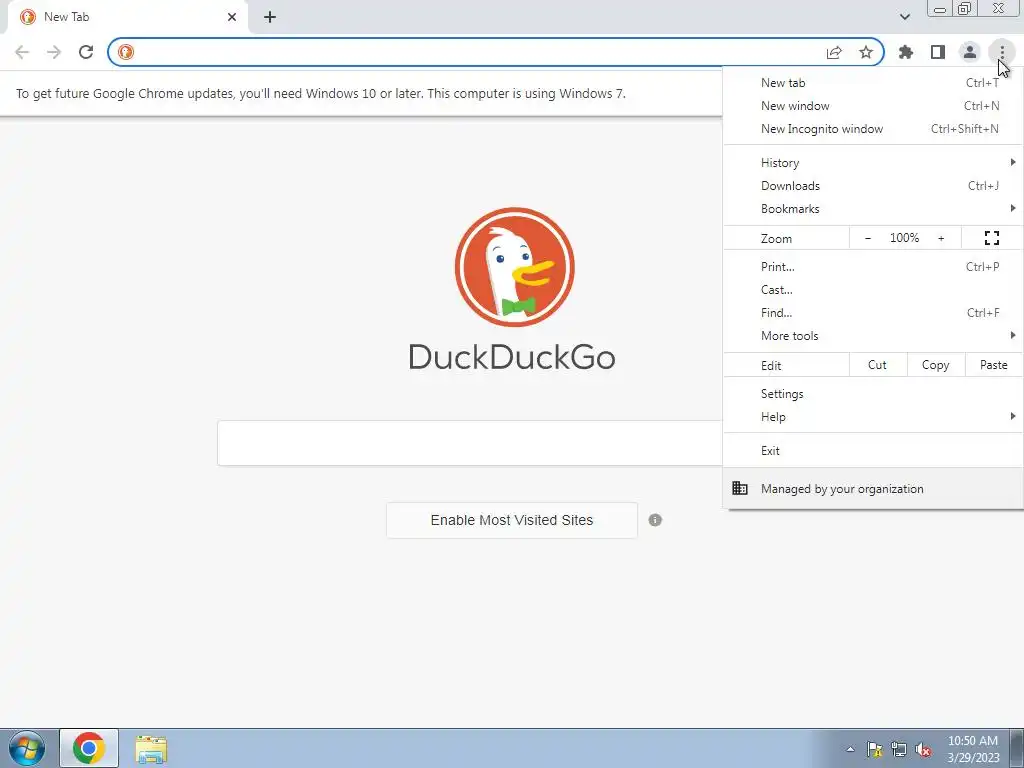Click the muted volume tray icon
This screenshot has height=768, width=1024.
923,750
